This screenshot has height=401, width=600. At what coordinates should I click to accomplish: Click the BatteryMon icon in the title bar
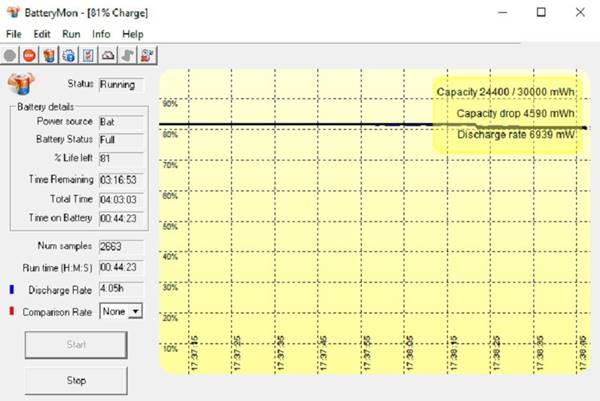13,13
